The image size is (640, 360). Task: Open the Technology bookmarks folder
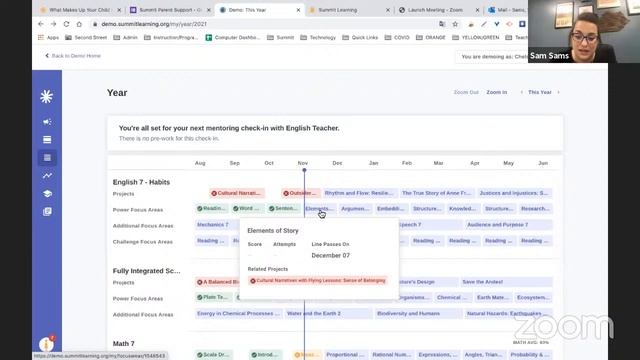coord(318,38)
